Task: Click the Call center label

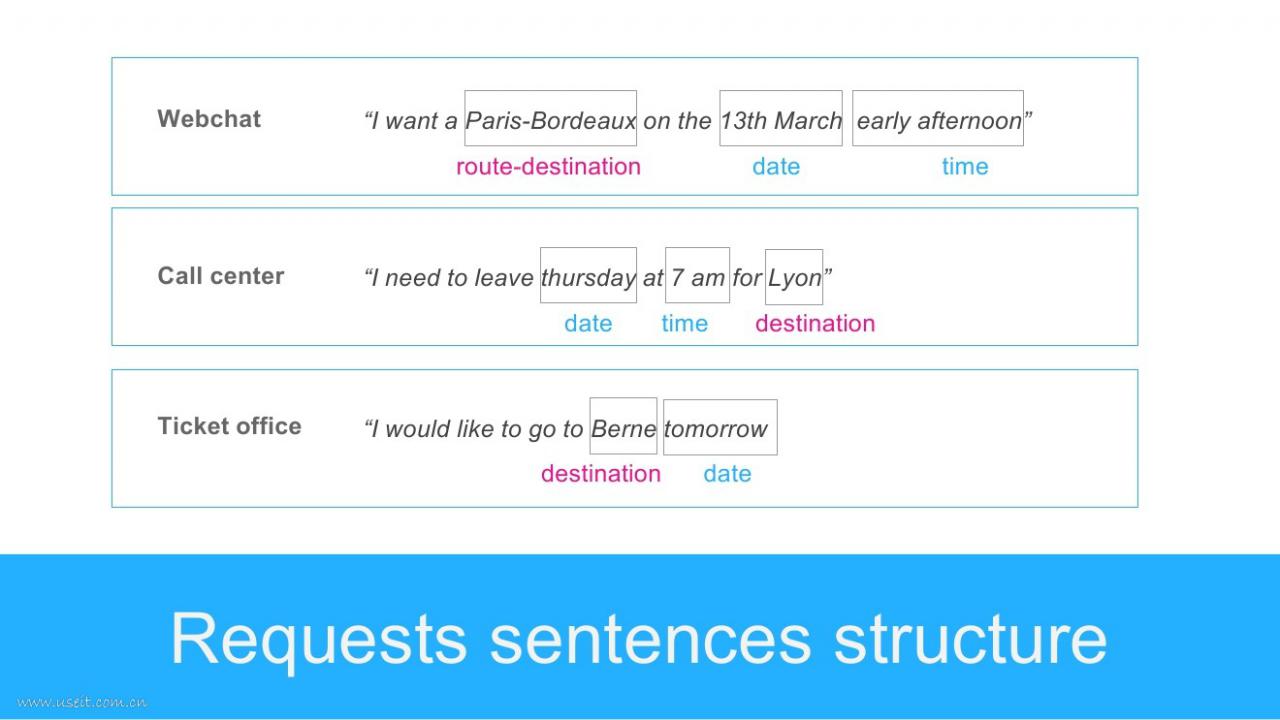Action: pos(221,276)
